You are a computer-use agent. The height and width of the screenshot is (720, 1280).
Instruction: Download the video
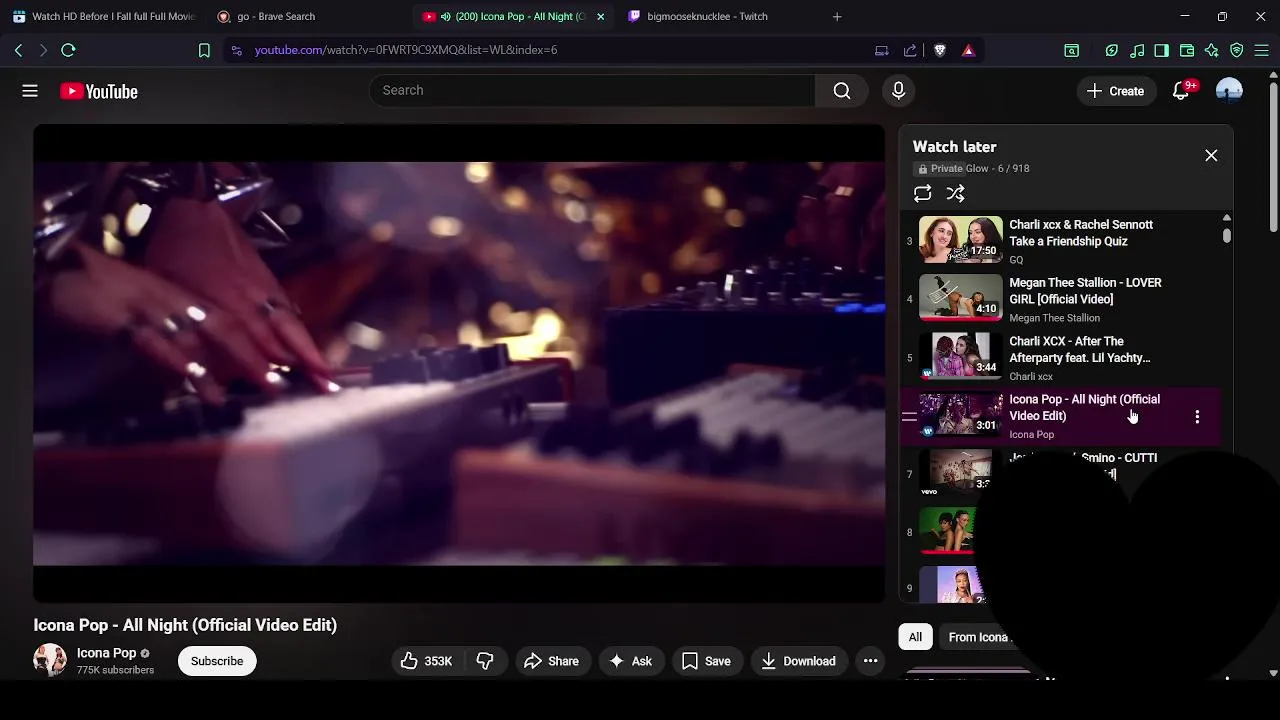pos(798,661)
